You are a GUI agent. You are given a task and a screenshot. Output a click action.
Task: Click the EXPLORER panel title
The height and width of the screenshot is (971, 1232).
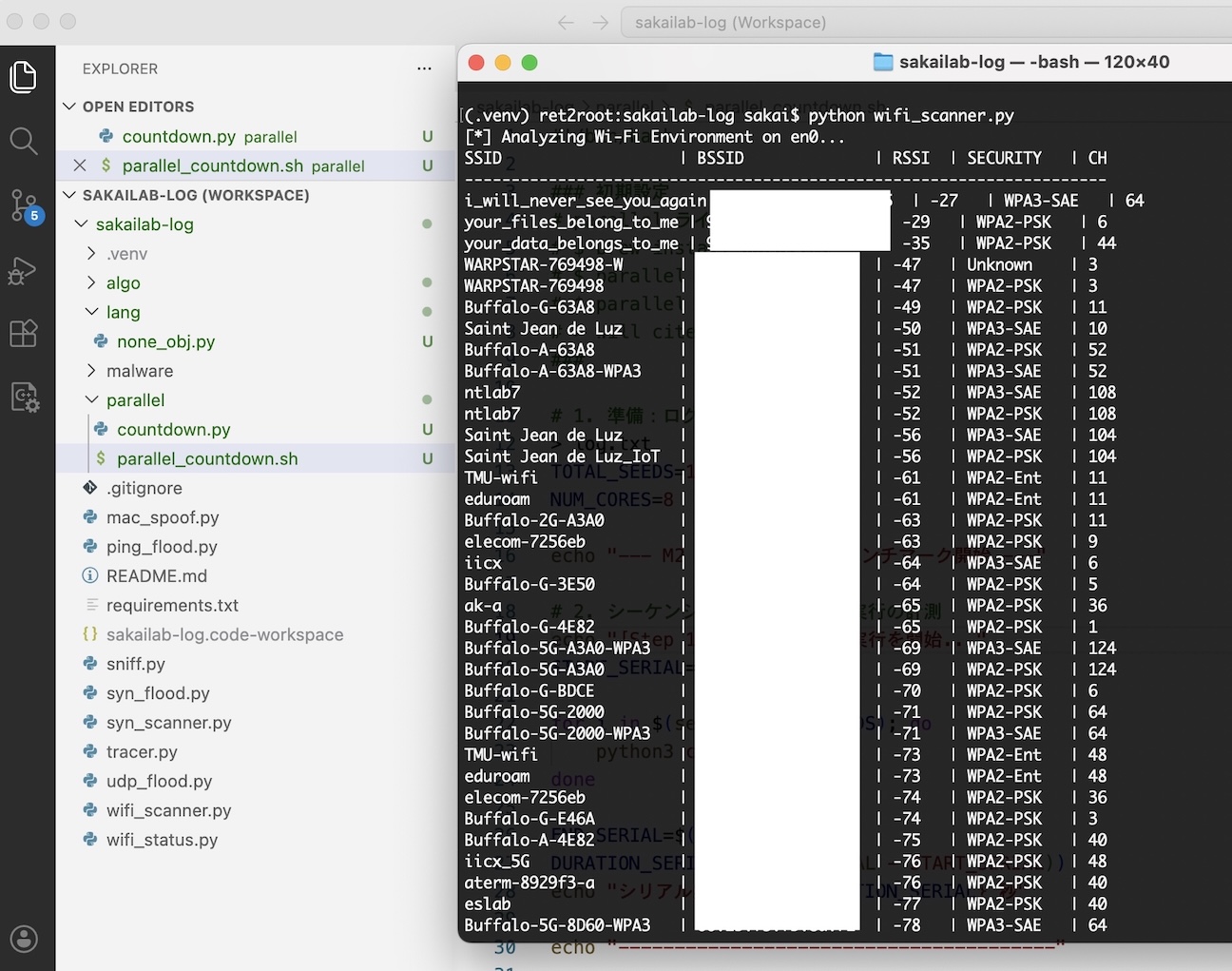[120, 68]
